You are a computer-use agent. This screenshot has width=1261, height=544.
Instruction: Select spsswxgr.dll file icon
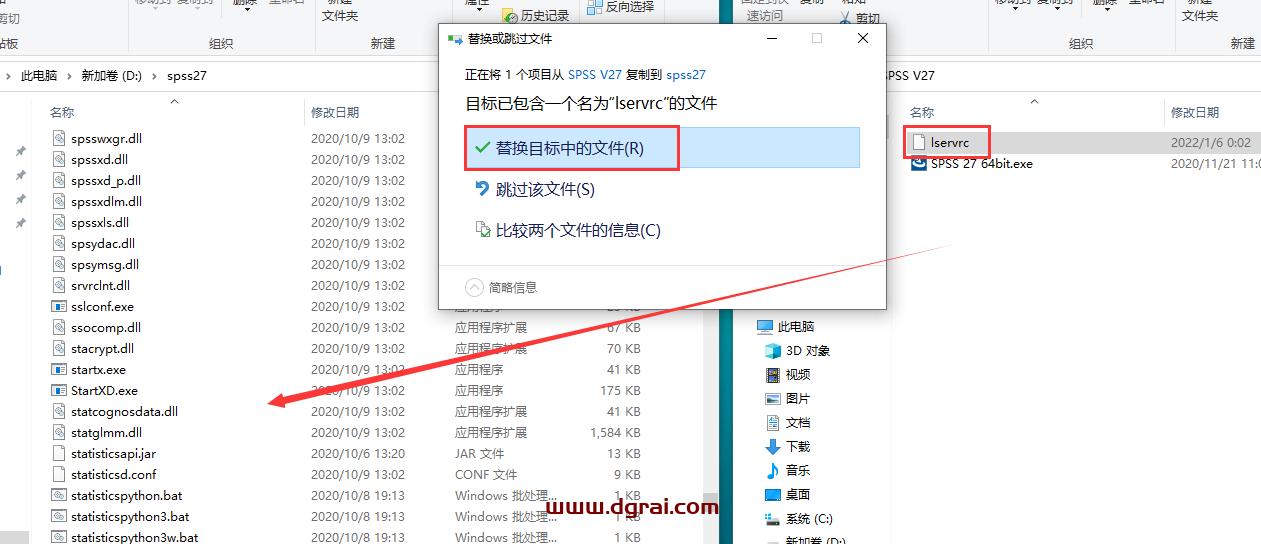[59, 138]
